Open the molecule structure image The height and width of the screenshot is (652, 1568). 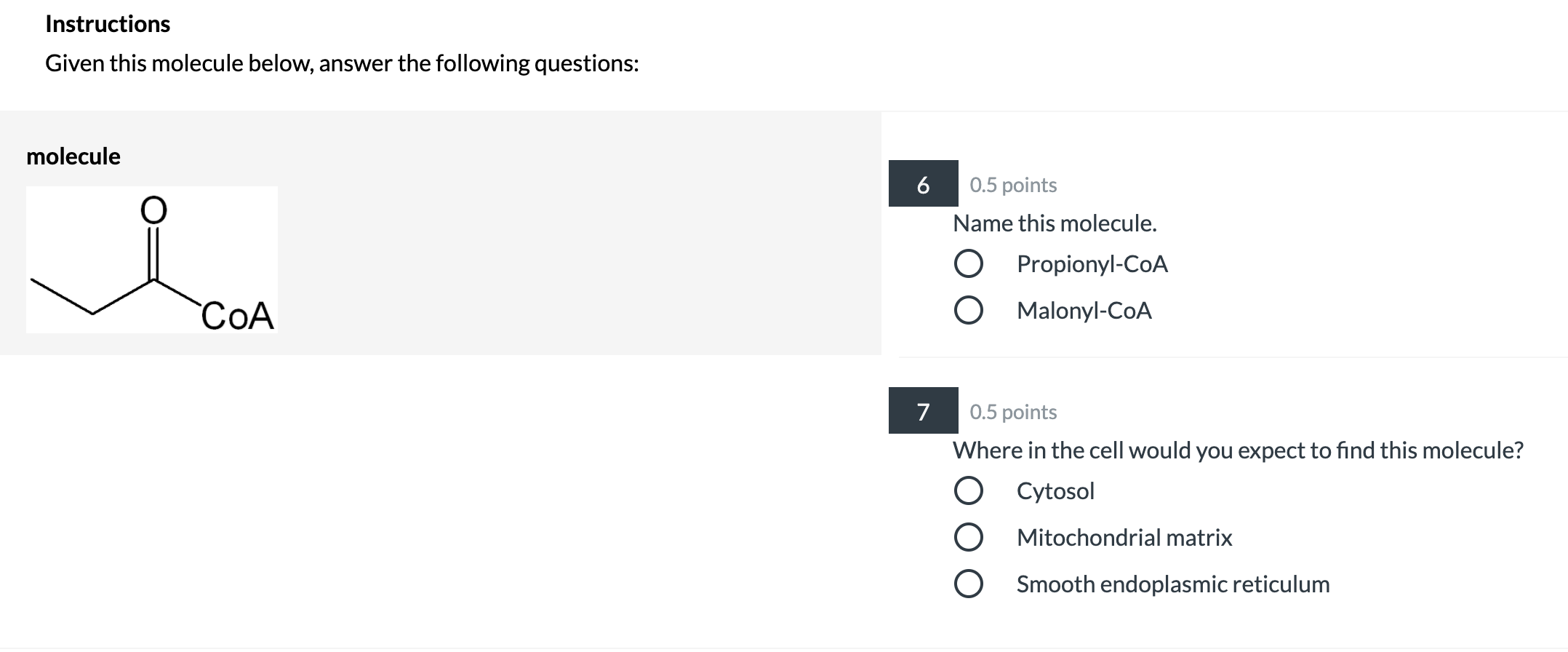[x=152, y=258]
